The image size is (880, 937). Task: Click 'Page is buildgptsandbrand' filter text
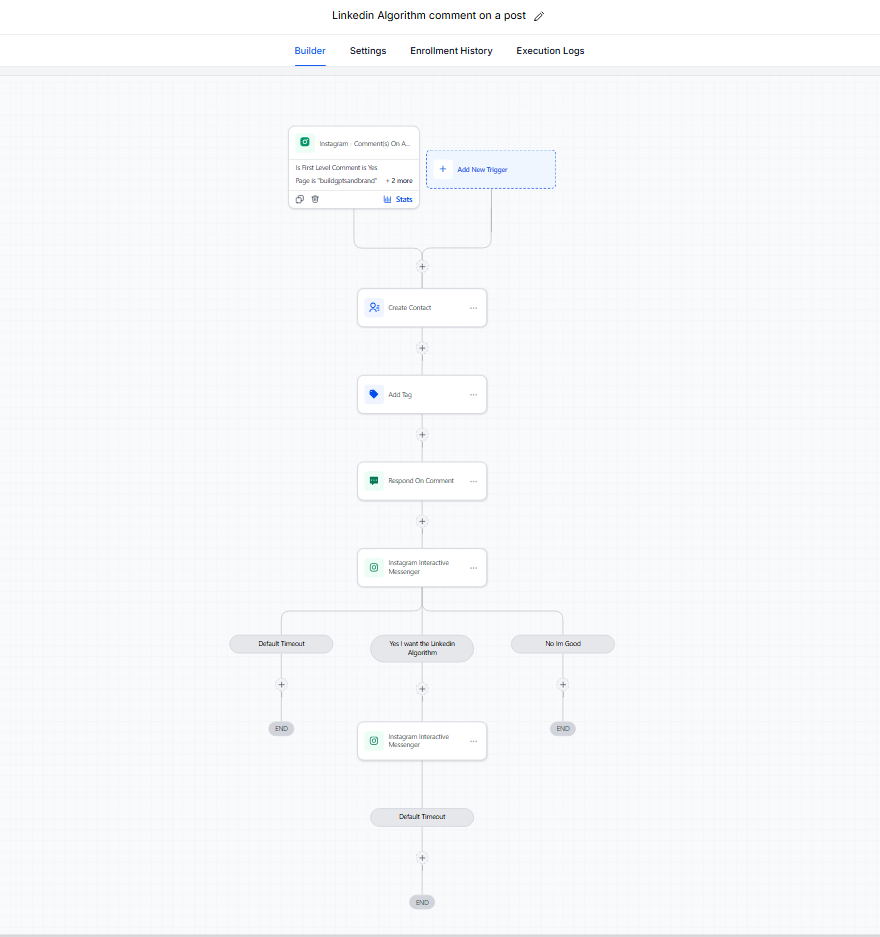tap(336, 180)
